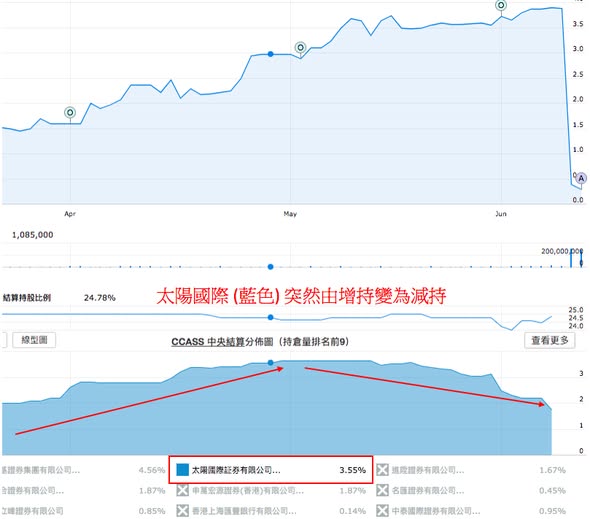
Task: Click the 證券集團有限公司 legend entry with 4.56%
Action: pos(40,470)
